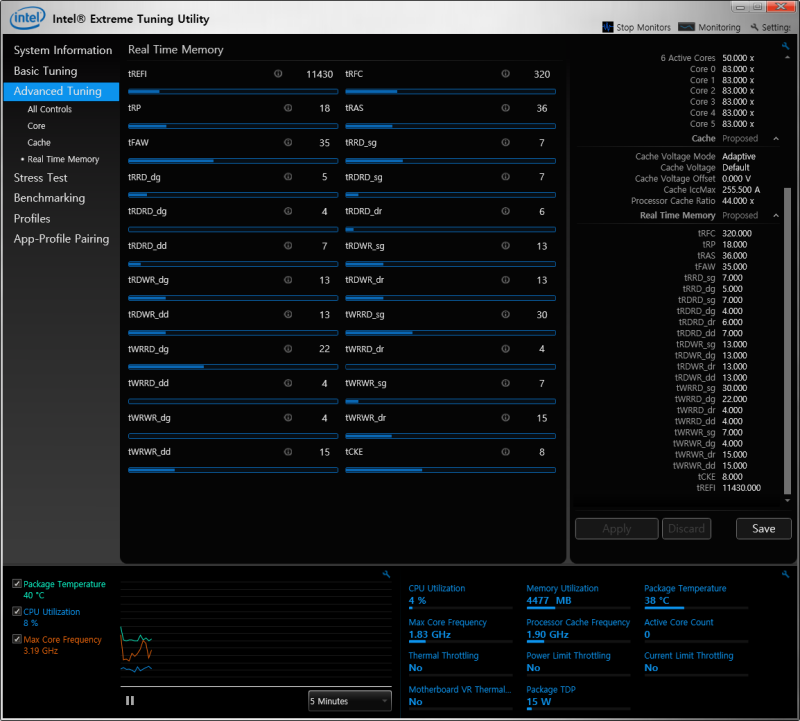
Task: Pause the real-time monitoring graph
Action: (130, 701)
